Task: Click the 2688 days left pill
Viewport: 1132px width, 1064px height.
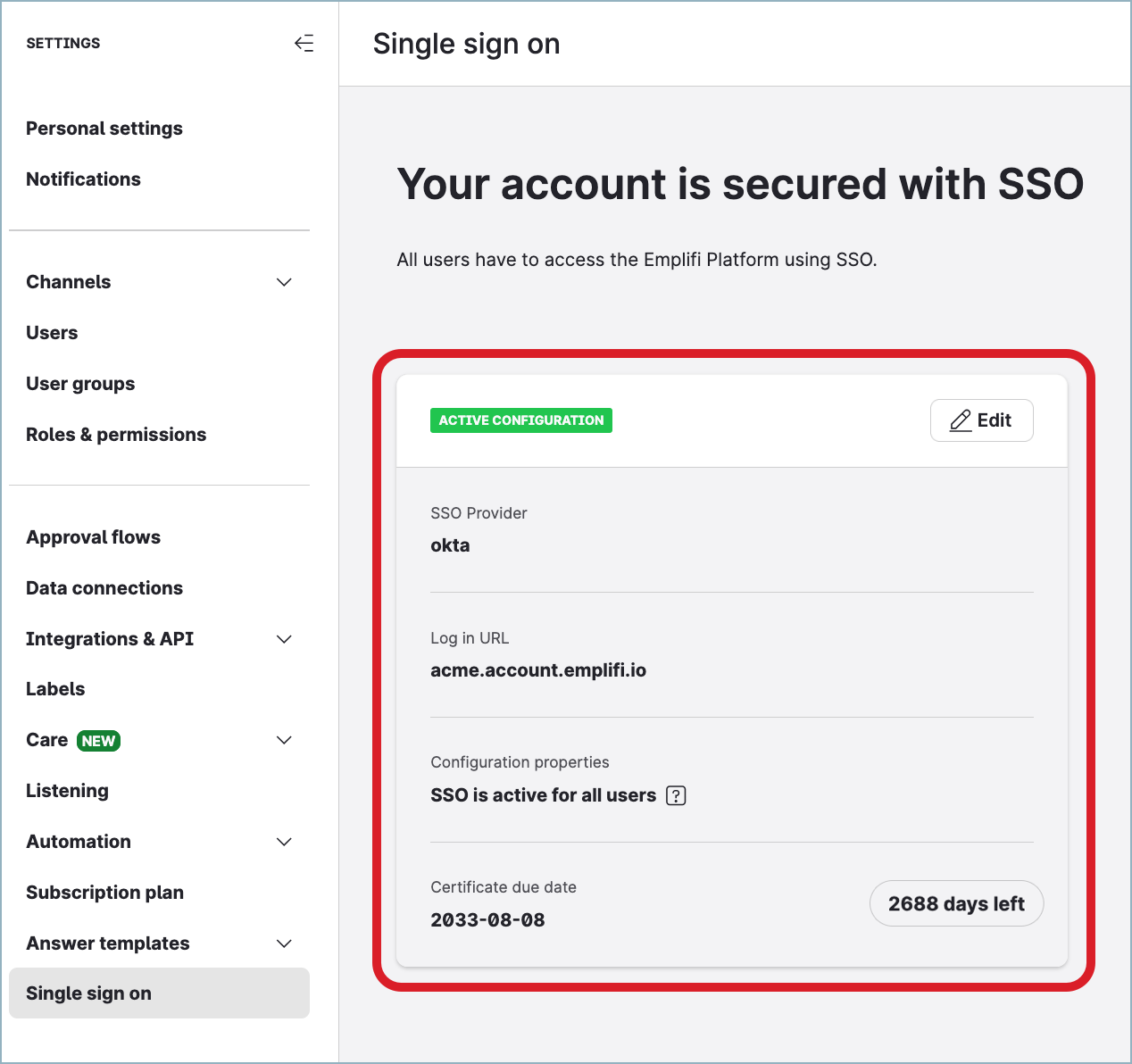Action: pos(956,902)
